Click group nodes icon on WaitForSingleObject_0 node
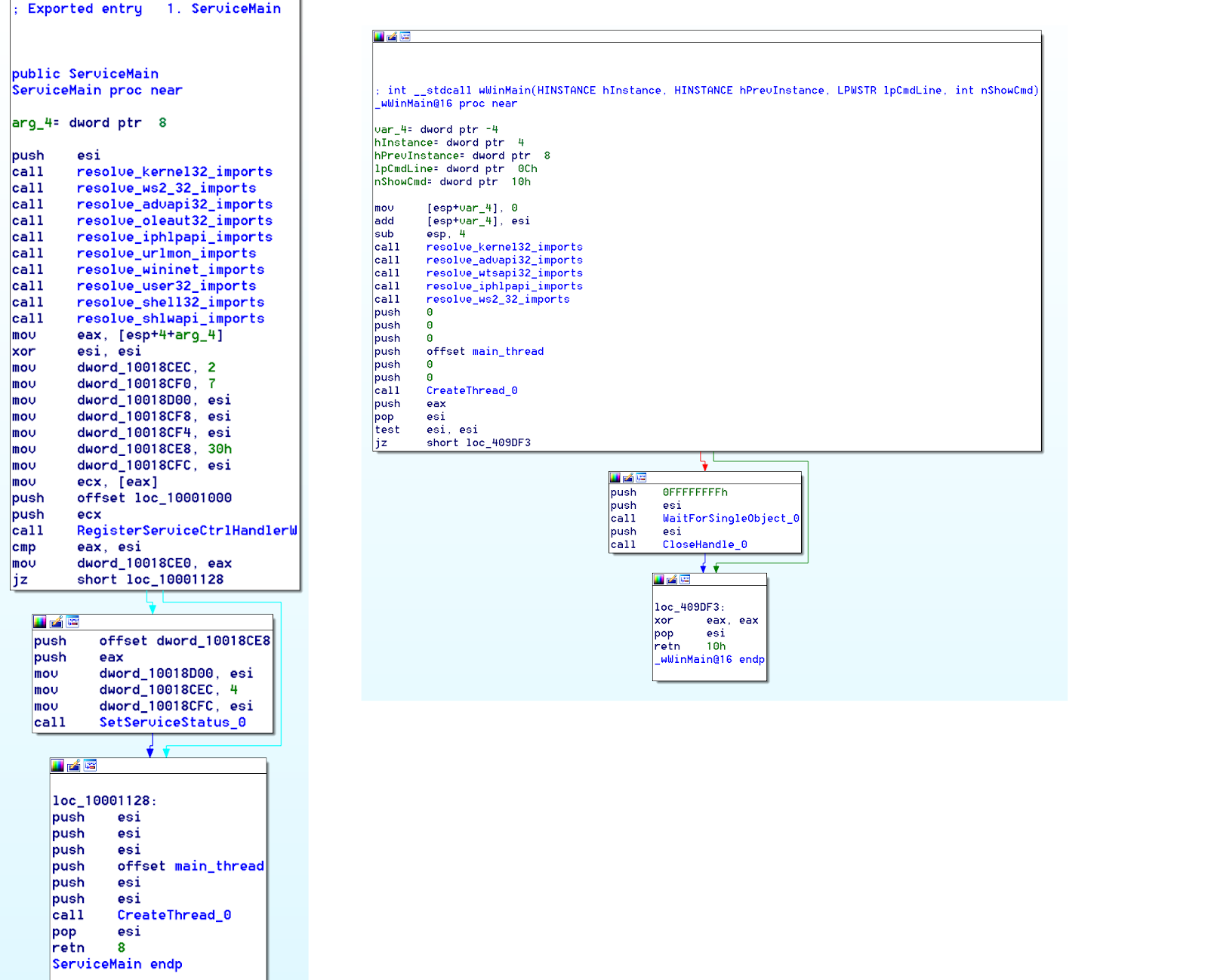Viewport: 1208px width, 980px height. click(642, 477)
